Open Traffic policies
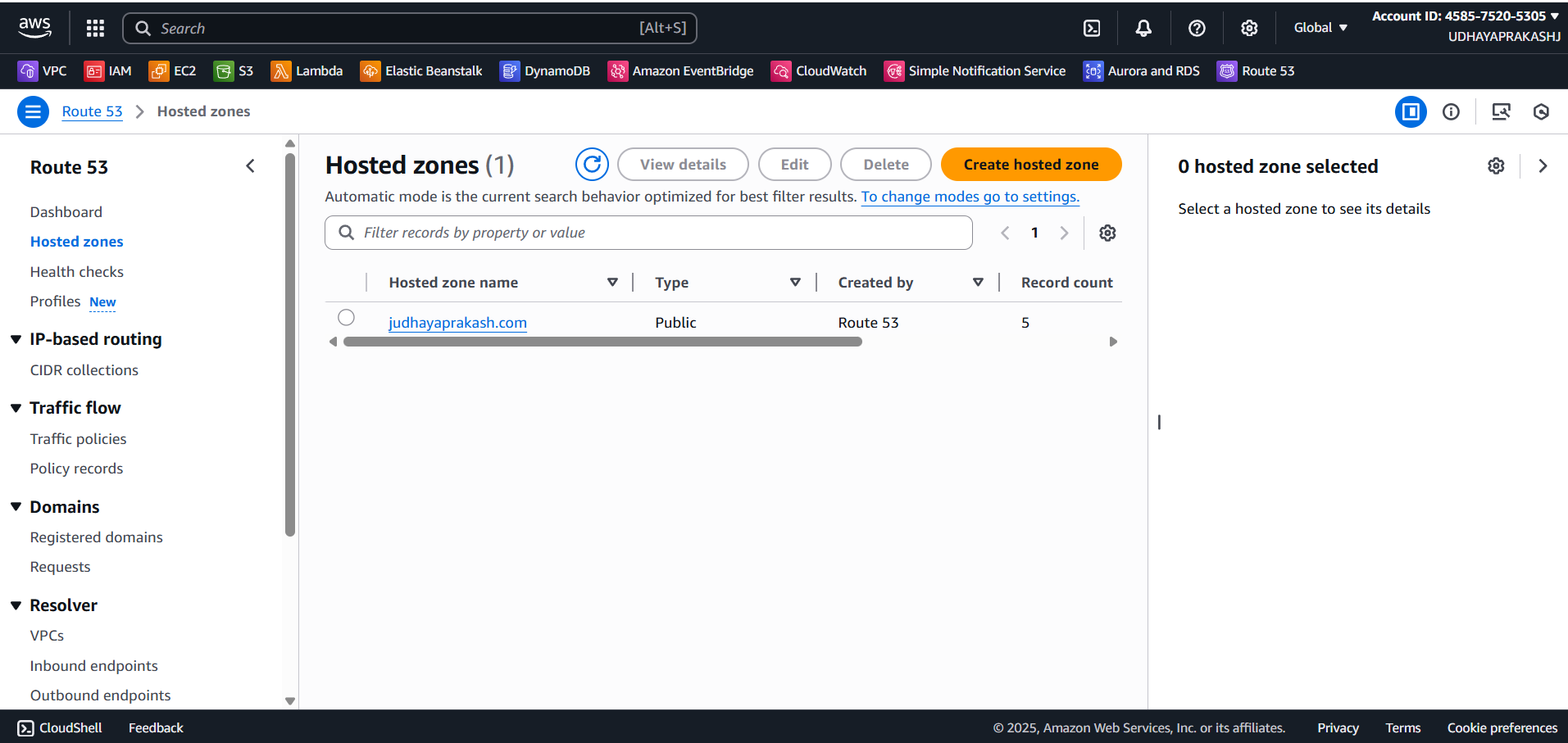Viewport: 1568px width, 743px height. pyautogui.click(x=79, y=439)
